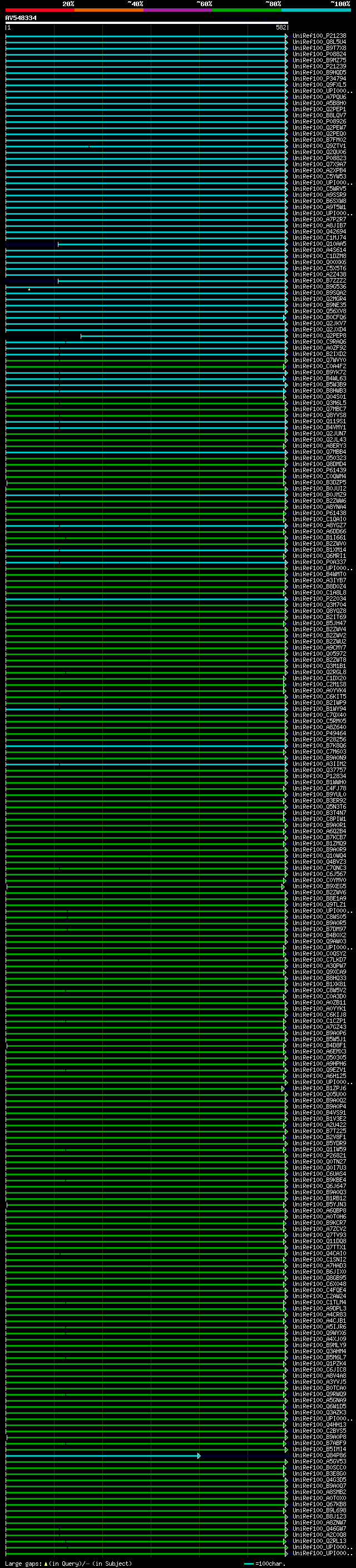356x1568 pixels.
Task: Select hit label UniRef100_B5IM14
Action: click(x=319, y=1450)
